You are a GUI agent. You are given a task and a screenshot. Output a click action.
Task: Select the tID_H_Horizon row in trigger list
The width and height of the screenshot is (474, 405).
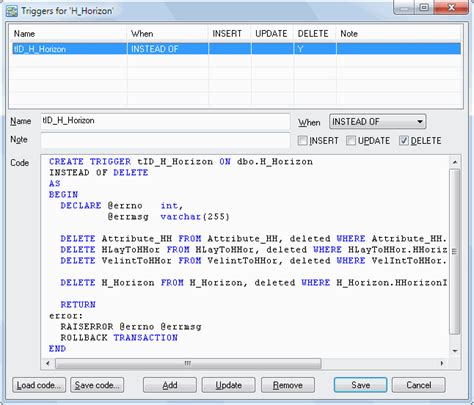[x=237, y=49]
